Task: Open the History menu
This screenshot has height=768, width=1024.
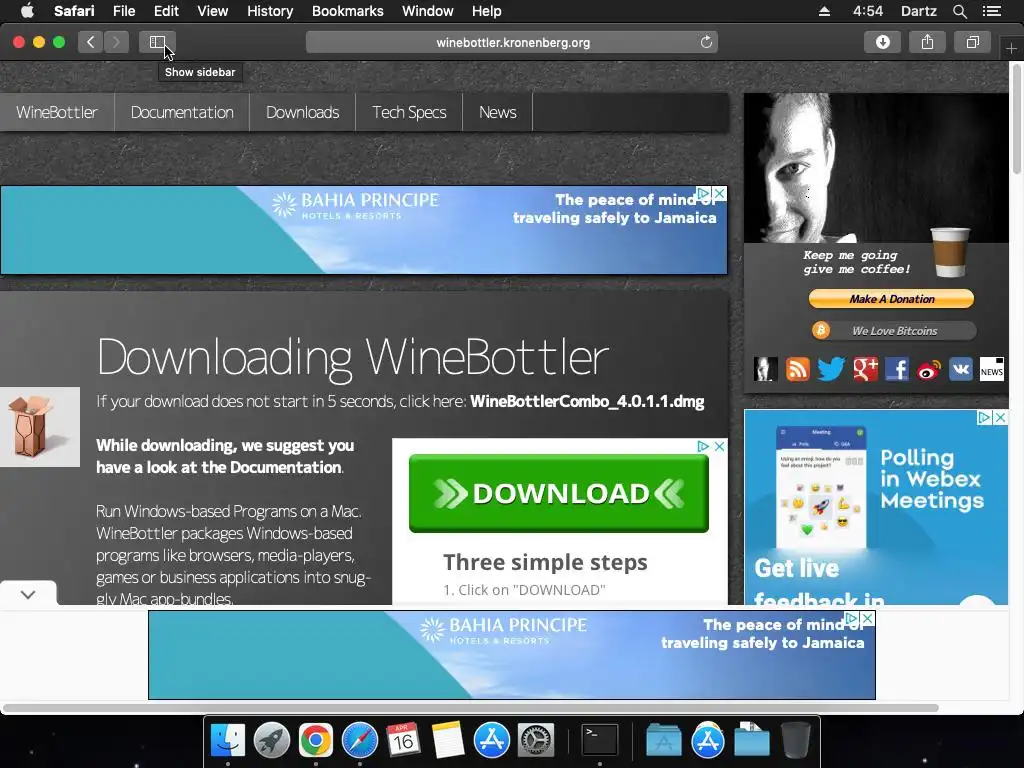Action: (x=270, y=11)
